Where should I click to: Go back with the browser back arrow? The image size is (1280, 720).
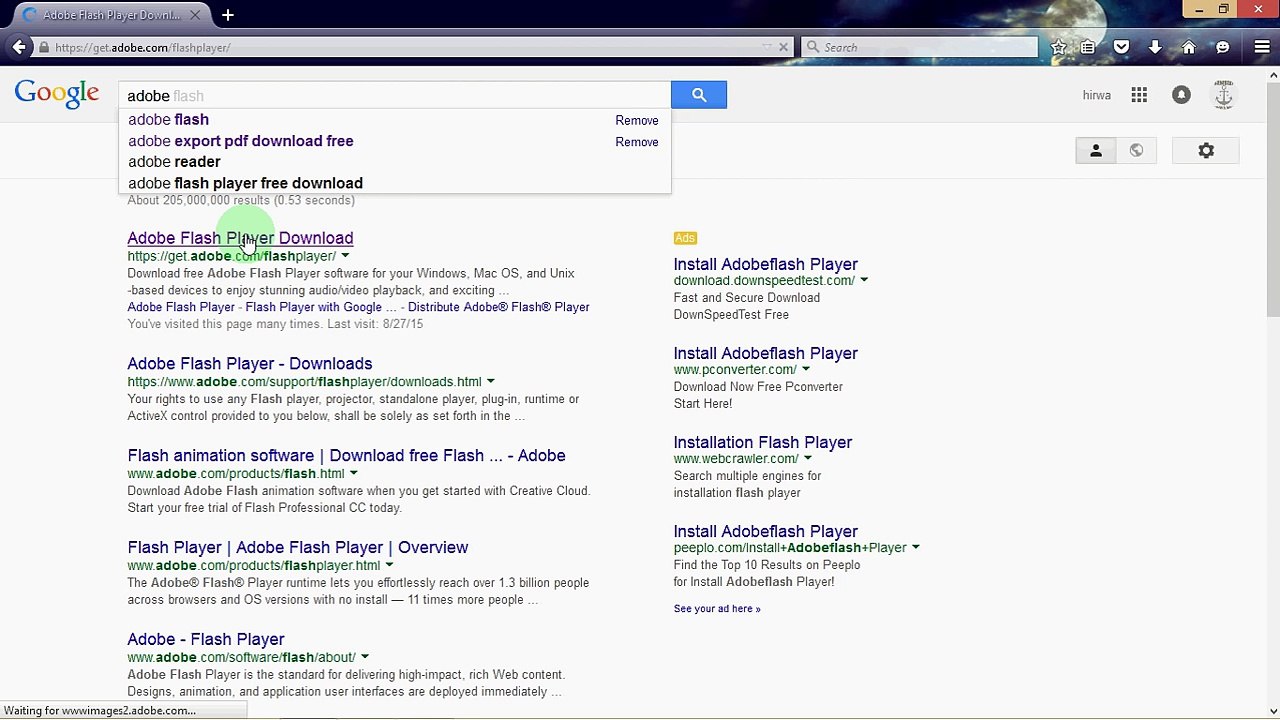coord(19,47)
